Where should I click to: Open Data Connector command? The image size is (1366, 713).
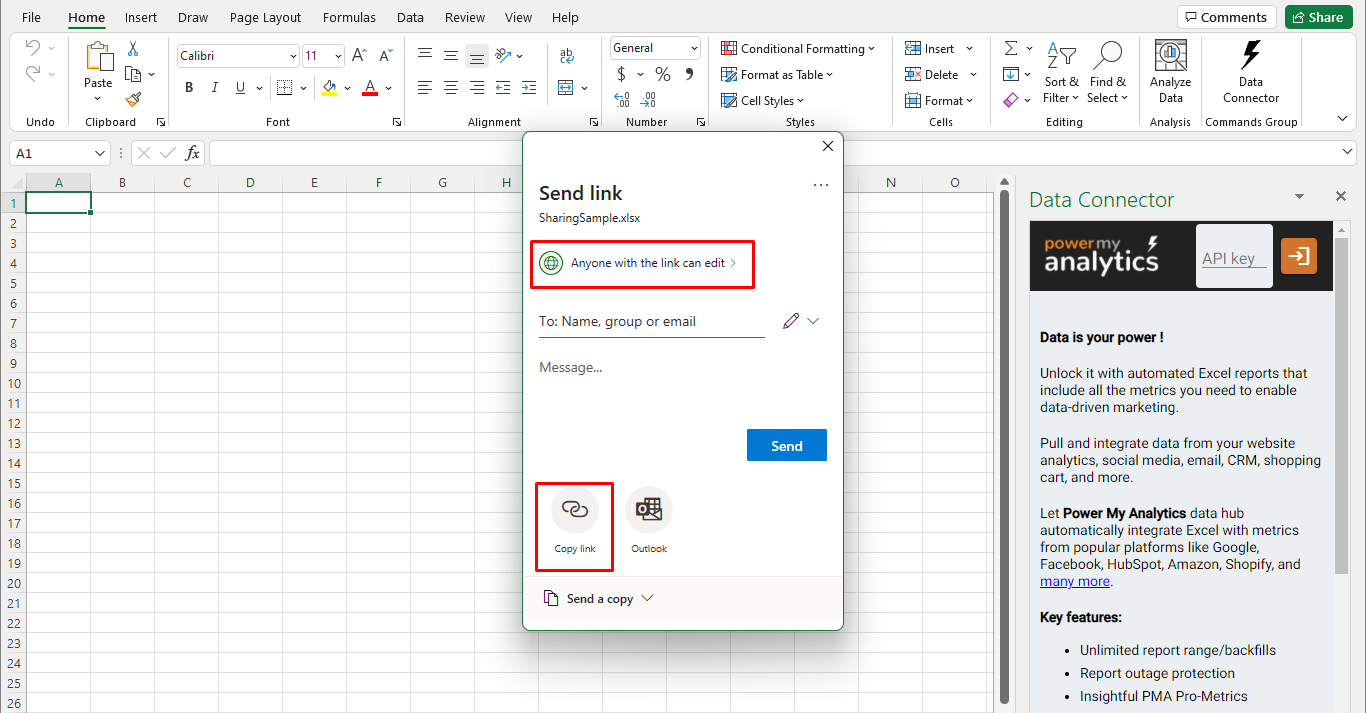1250,70
